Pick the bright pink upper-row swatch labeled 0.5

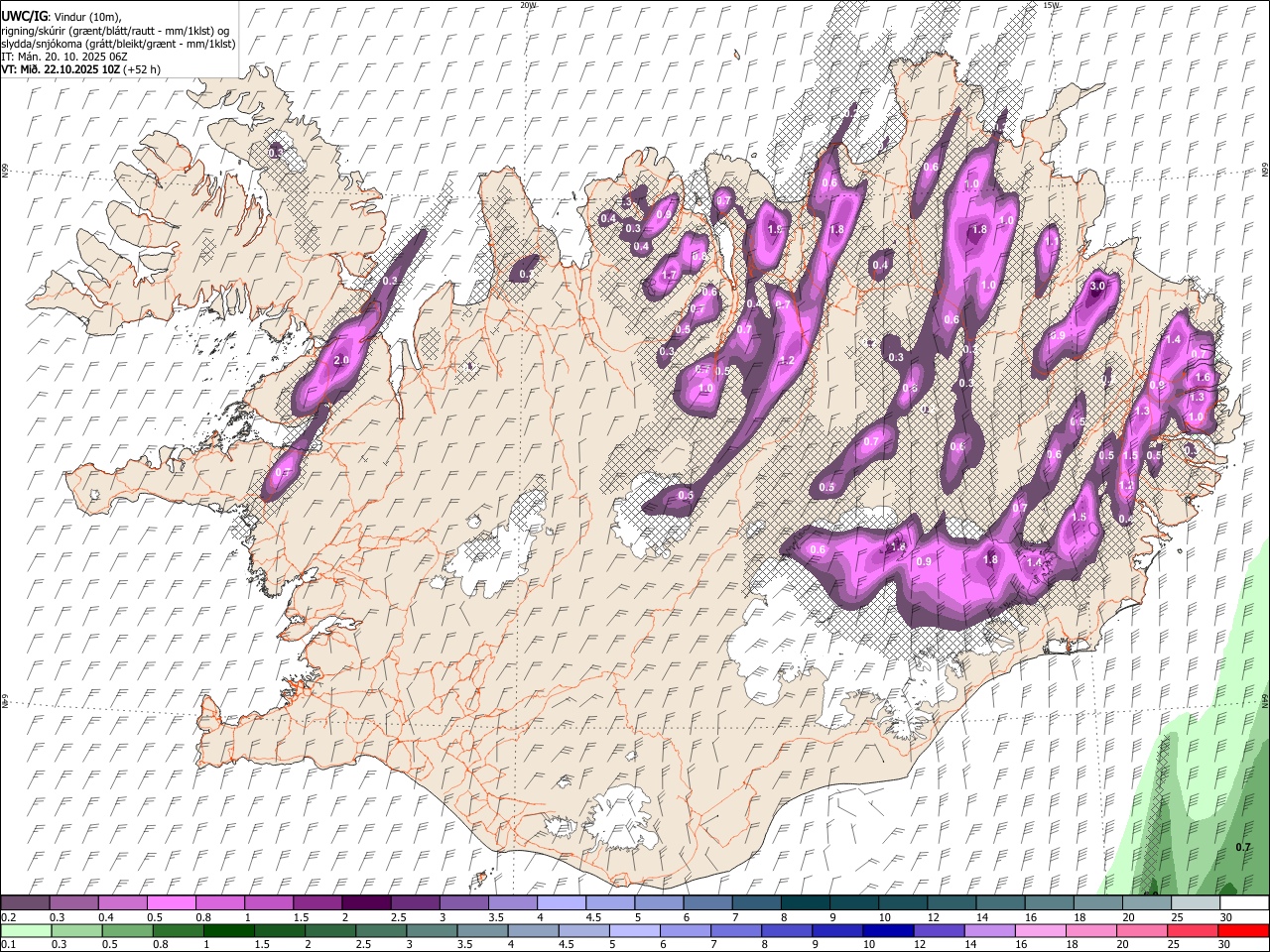point(173,902)
